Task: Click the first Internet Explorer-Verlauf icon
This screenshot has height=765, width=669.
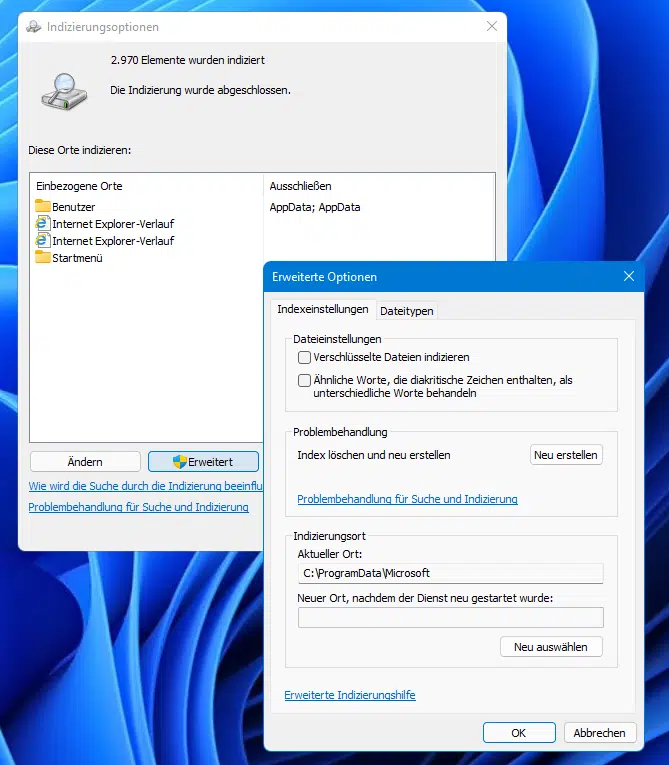Action: pos(42,224)
